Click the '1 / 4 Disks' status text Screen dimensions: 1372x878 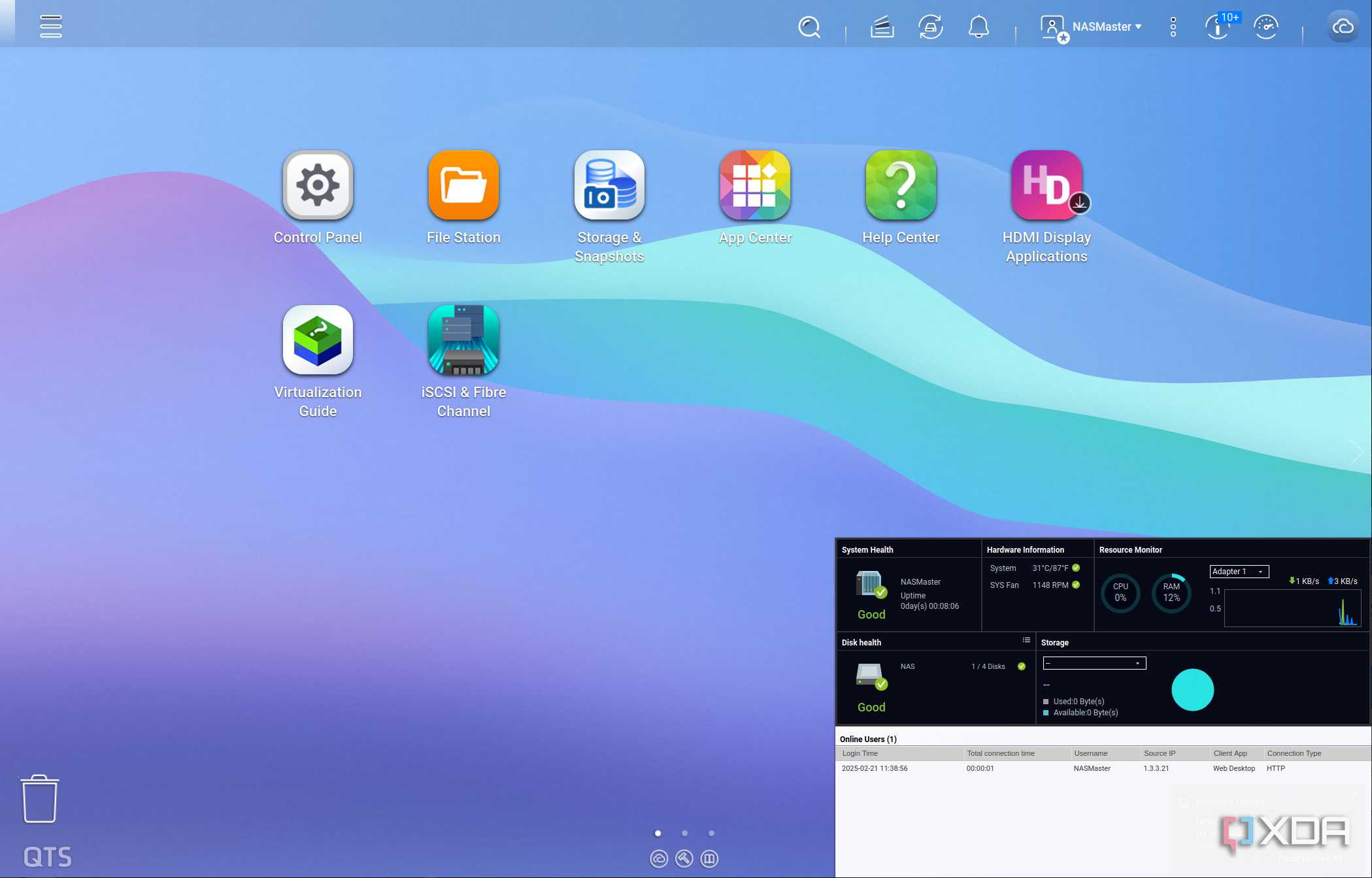988,666
